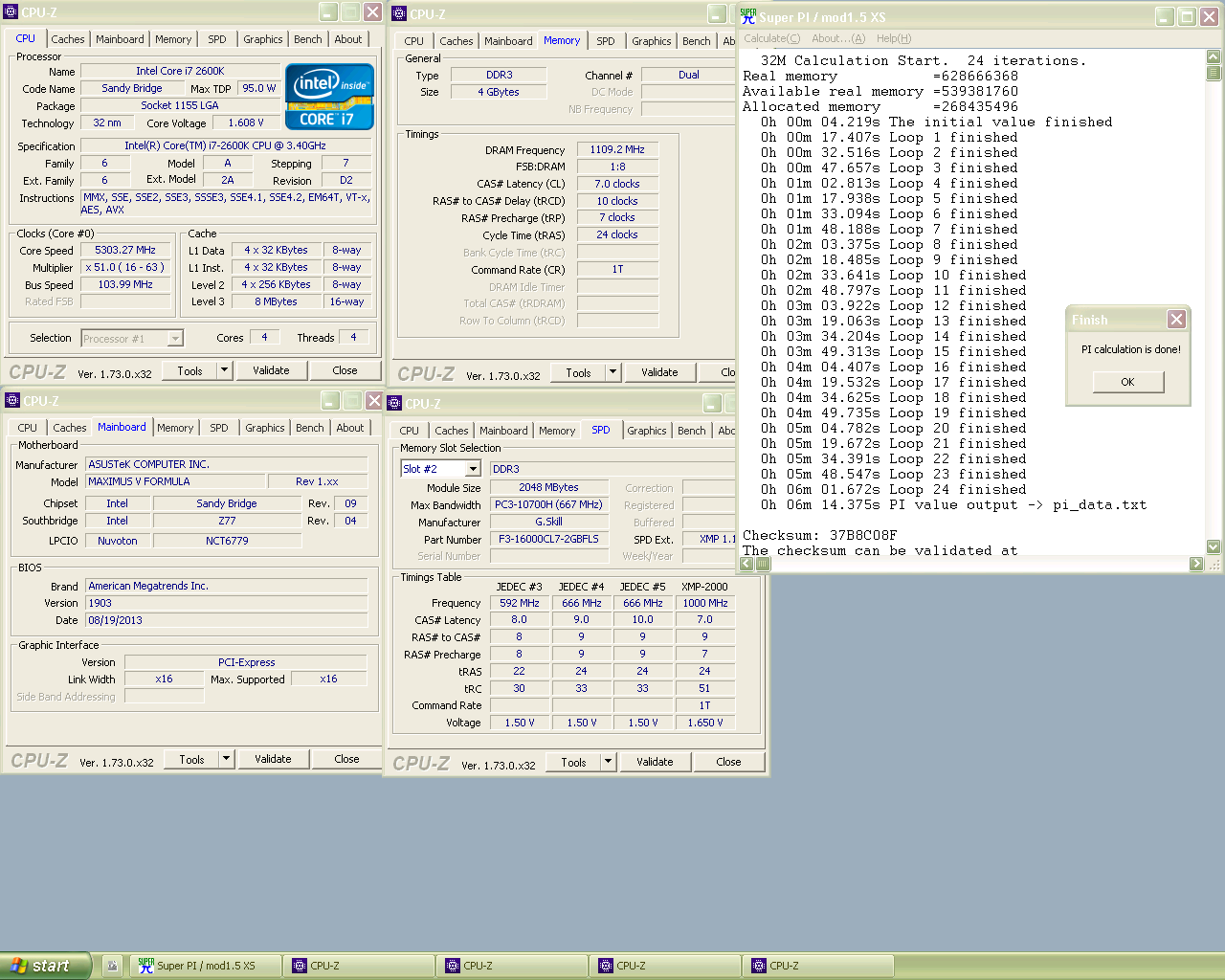Click memory size value 4 GBytes
This screenshot has height=980, width=1225.
click(x=499, y=92)
